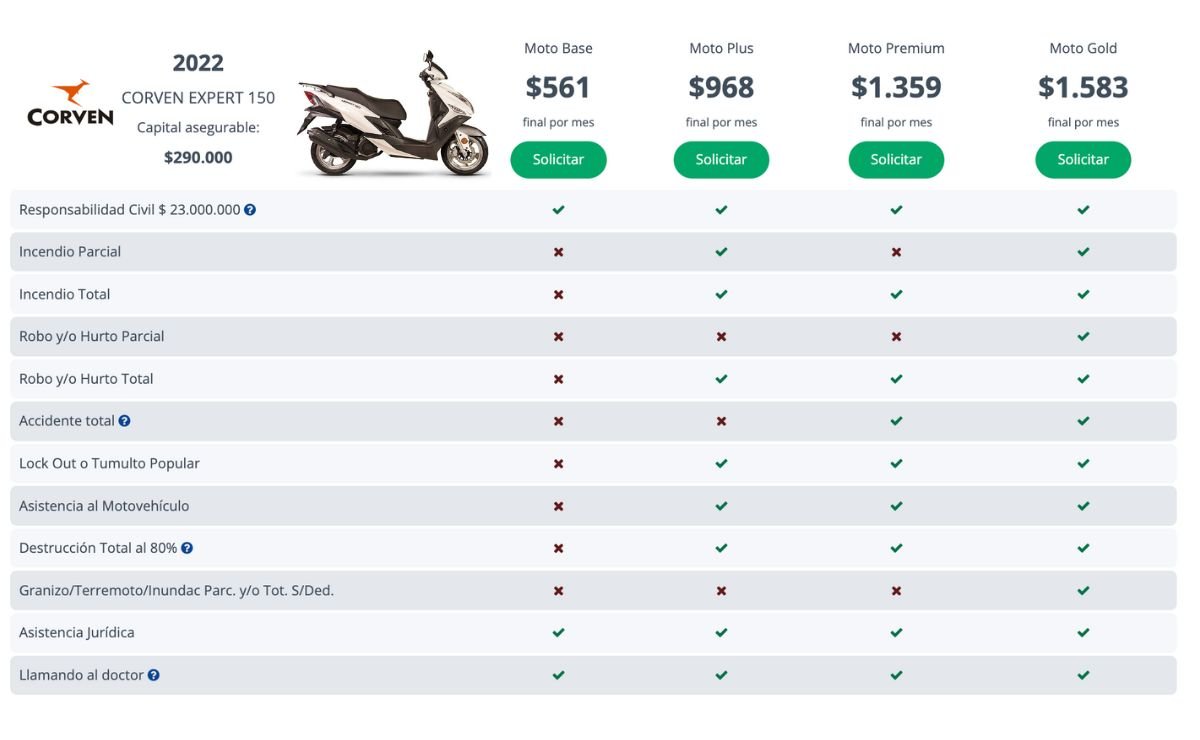The width and height of the screenshot is (1200, 740).
Task: Request the Moto Base plan
Action: click(558, 160)
